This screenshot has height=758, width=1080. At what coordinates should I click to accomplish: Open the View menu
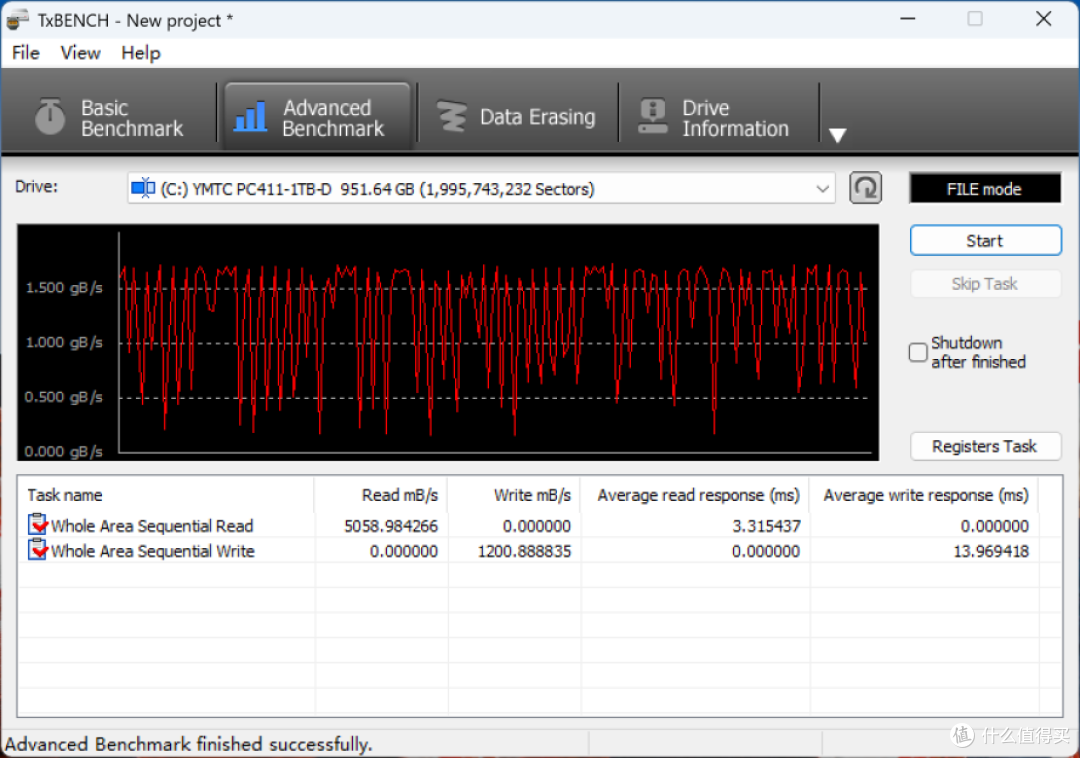tap(81, 53)
